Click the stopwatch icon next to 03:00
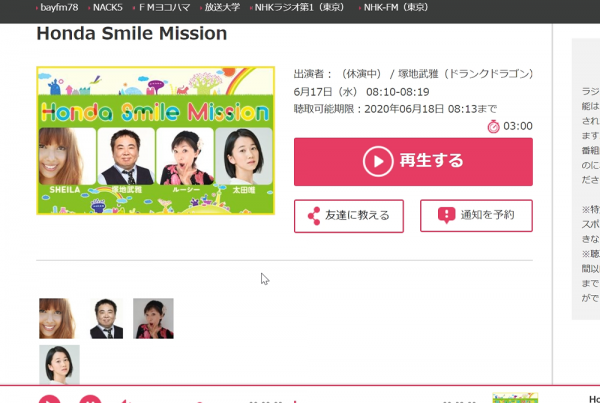600x403 pixels. (493, 126)
